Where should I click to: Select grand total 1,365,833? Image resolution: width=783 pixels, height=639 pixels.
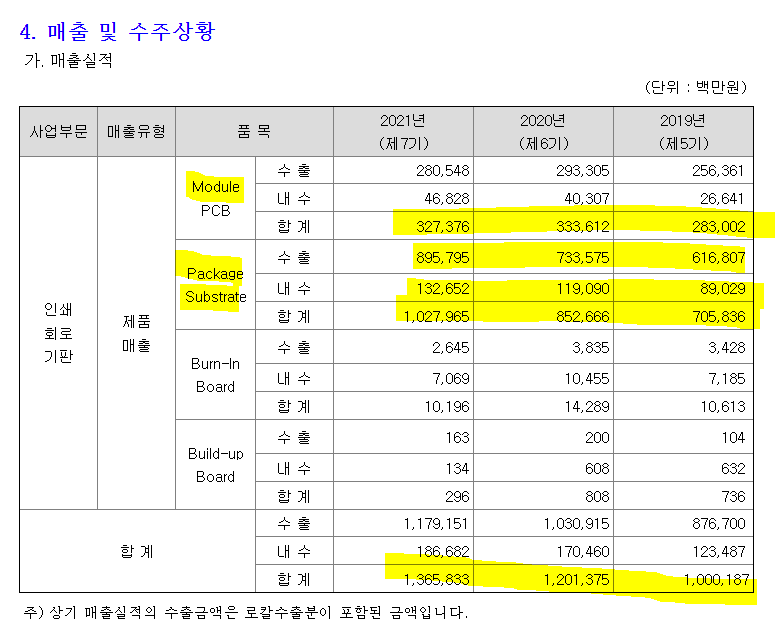point(436,579)
